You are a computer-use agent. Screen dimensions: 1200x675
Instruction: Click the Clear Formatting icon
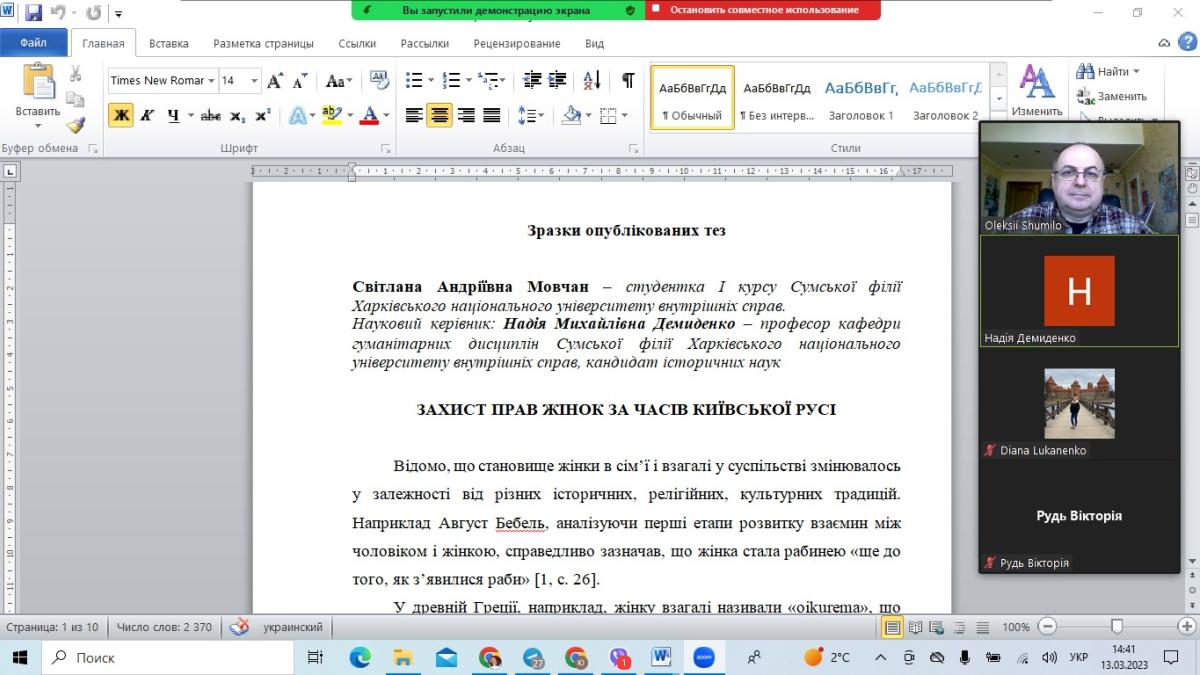coord(379,80)
